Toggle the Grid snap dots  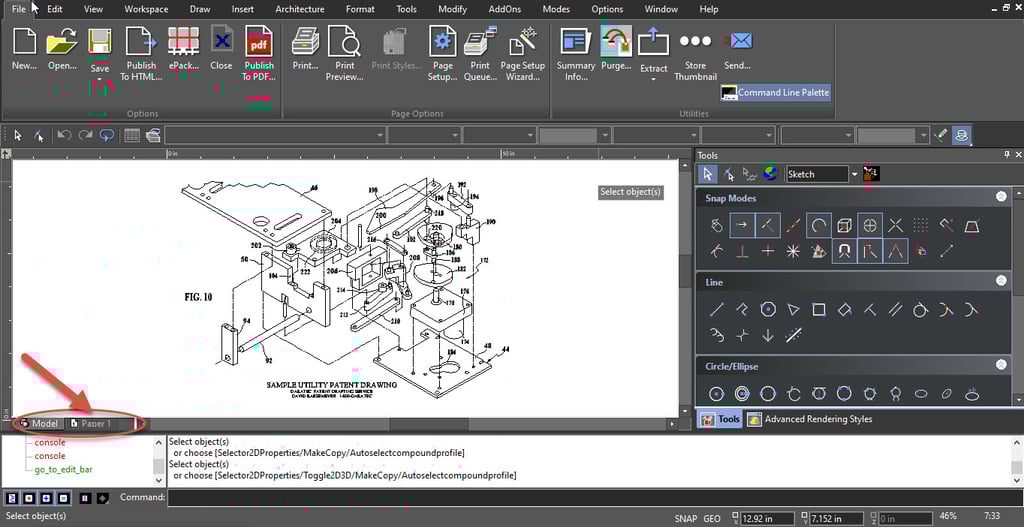pyautogui.click(x=921, y=225)
